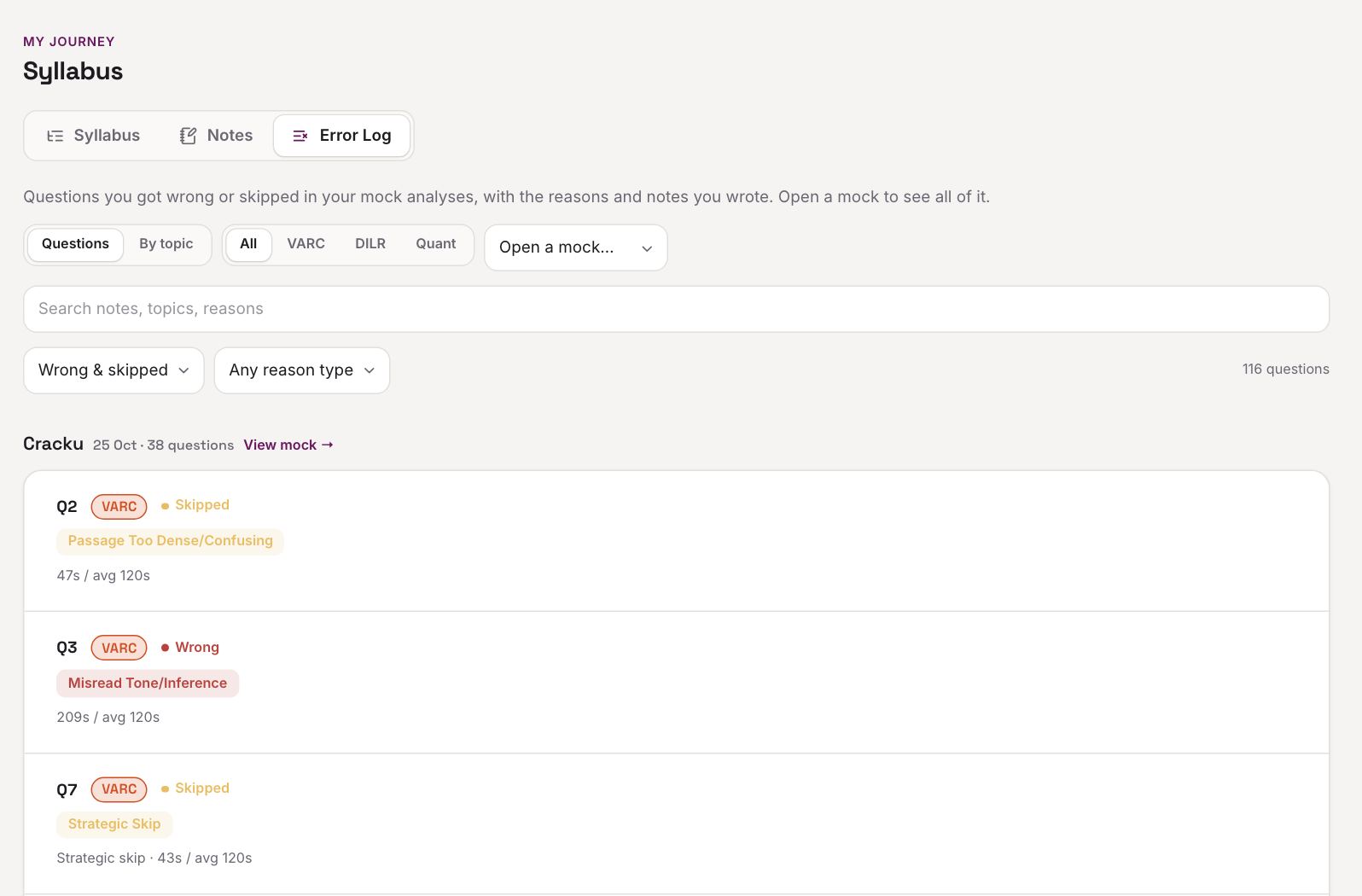Click the Error Log tab icon

click(300, 136)
